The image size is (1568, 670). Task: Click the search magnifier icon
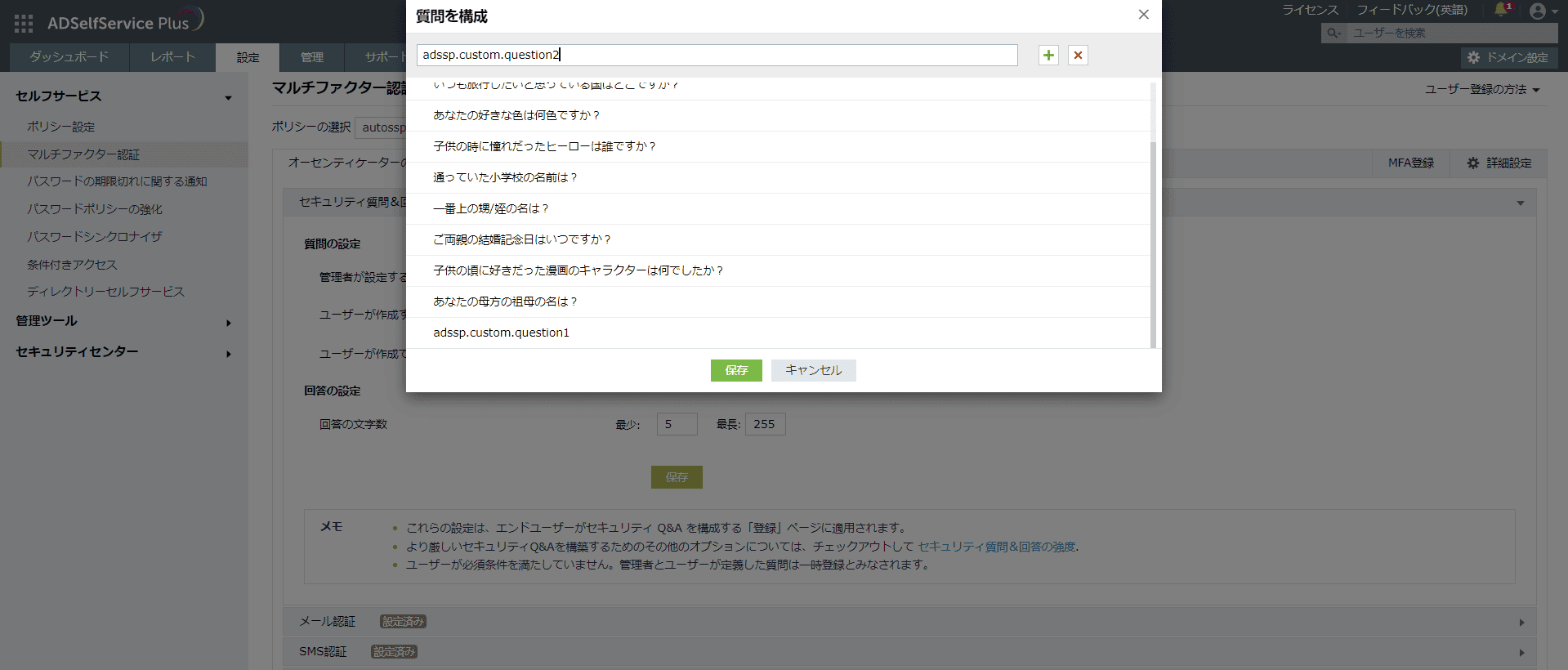1333,33
